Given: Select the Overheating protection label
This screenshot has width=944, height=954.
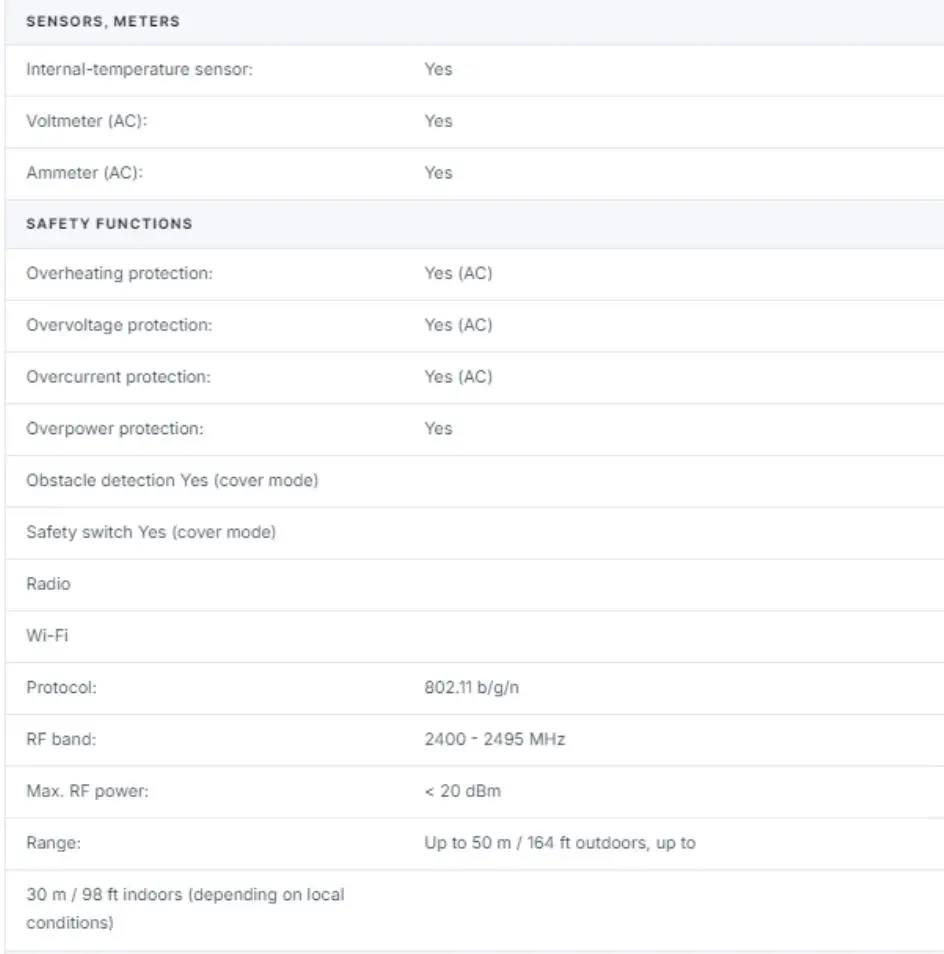Looking at the screenshot, I should [x=119, y=273].
